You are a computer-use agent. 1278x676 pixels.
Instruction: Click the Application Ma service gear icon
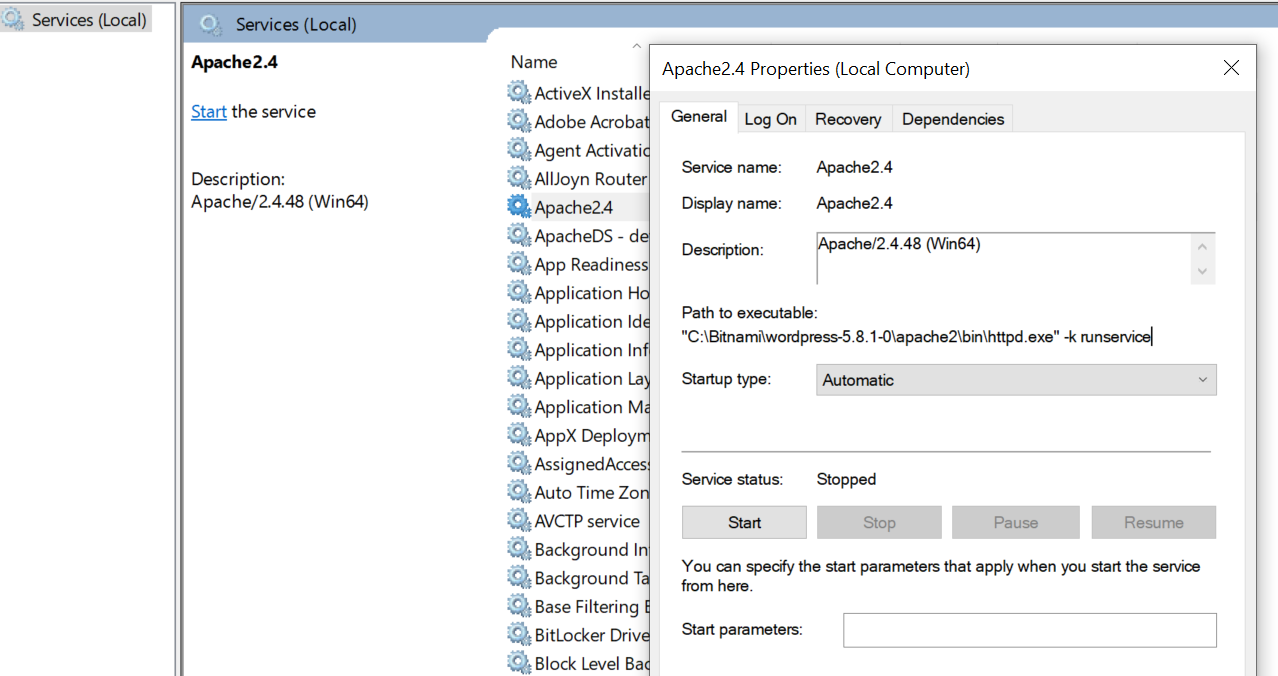[519, 406]
